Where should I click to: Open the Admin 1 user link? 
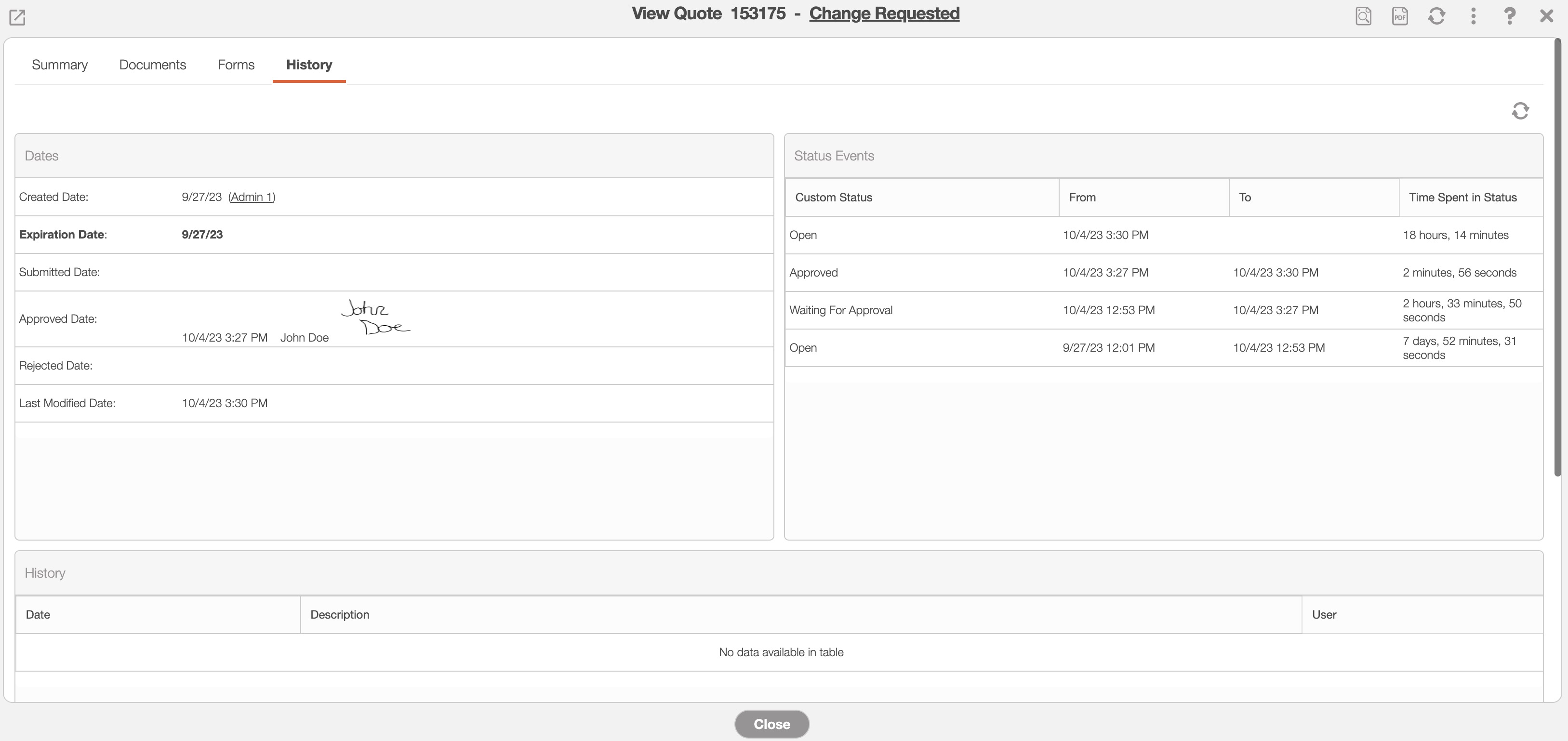(x=252, y=197)
